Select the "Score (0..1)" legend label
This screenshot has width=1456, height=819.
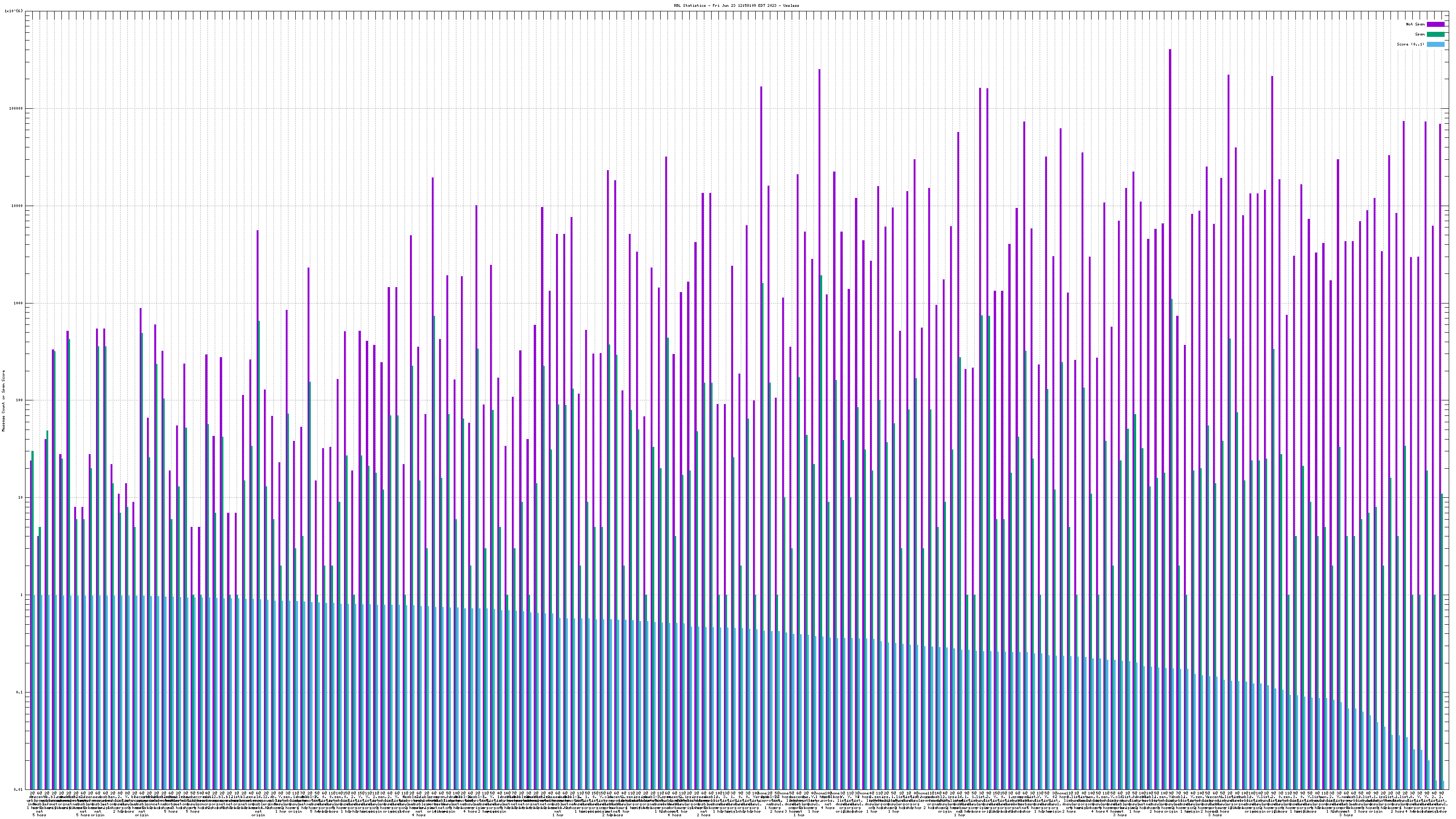[1411, 44]
